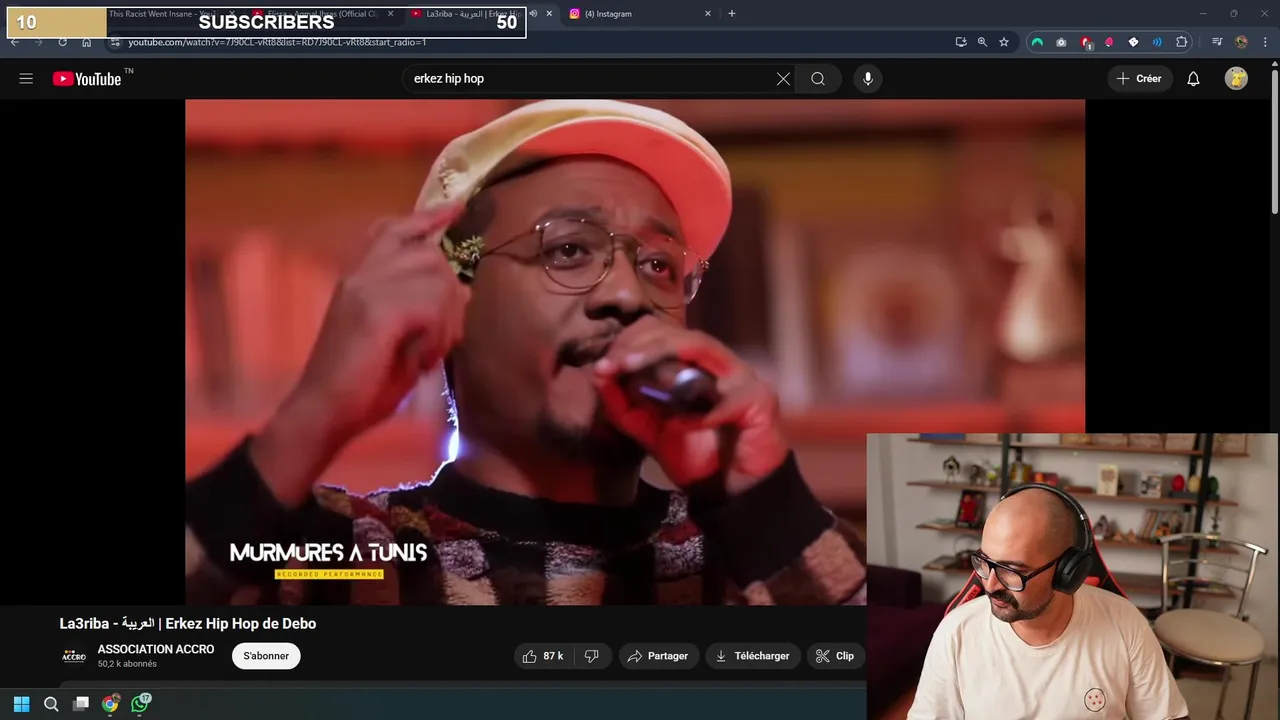This screenshot has width=1280, height=720.
Task: Open the Chrome profile avatar
Action: tap(1241, 42)
